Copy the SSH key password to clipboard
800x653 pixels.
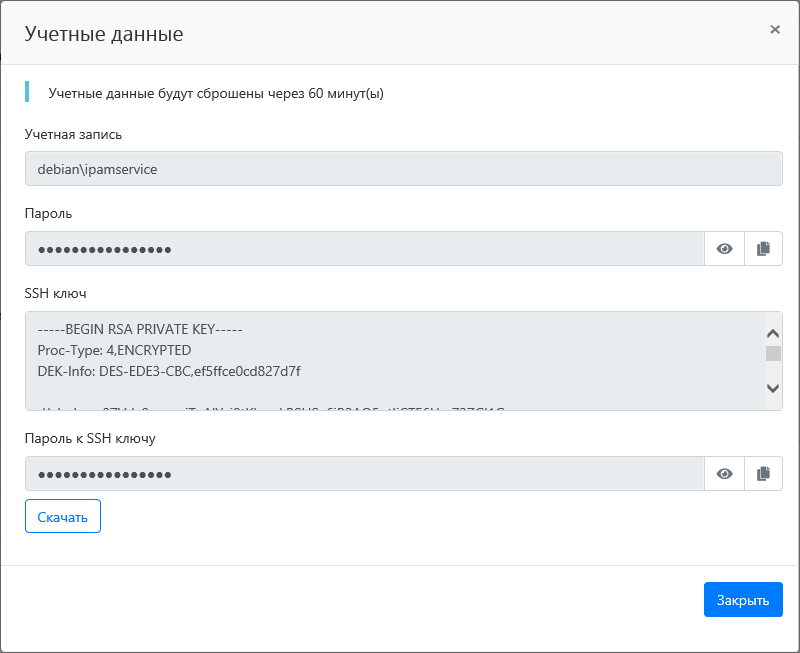point(763,474)
